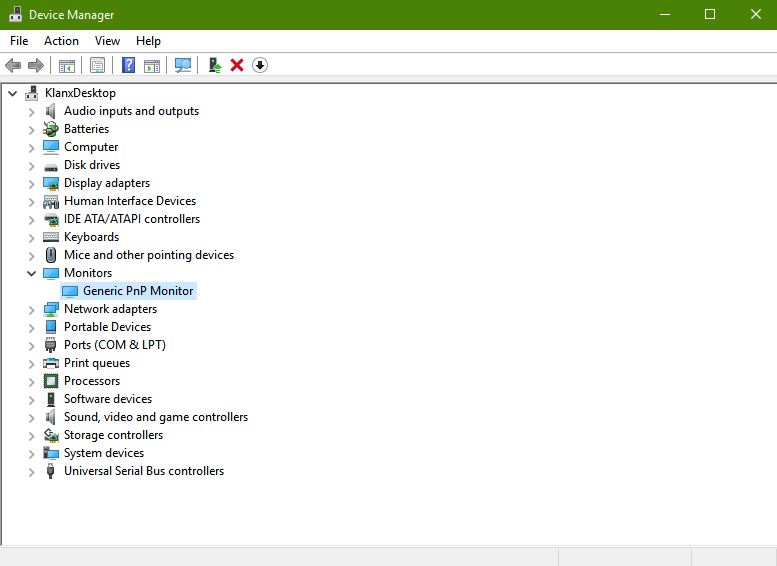Select the KlanxDesktop text label
Image resolution: width=777 pixels, height=566 pixels.
(80, 93)
